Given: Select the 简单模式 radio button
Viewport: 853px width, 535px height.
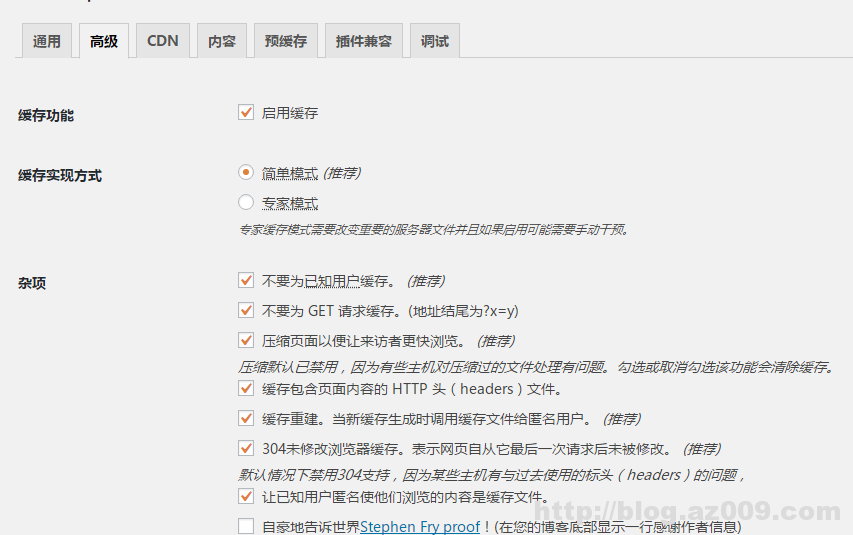Looking at the screenshot, I should pos(246,172).
